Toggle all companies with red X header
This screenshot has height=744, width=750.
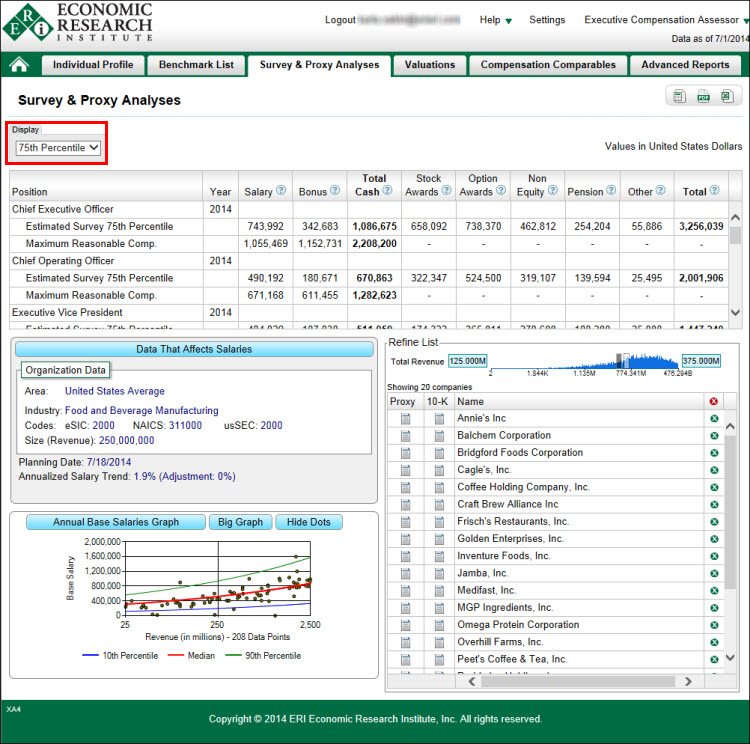pos(713,402)
